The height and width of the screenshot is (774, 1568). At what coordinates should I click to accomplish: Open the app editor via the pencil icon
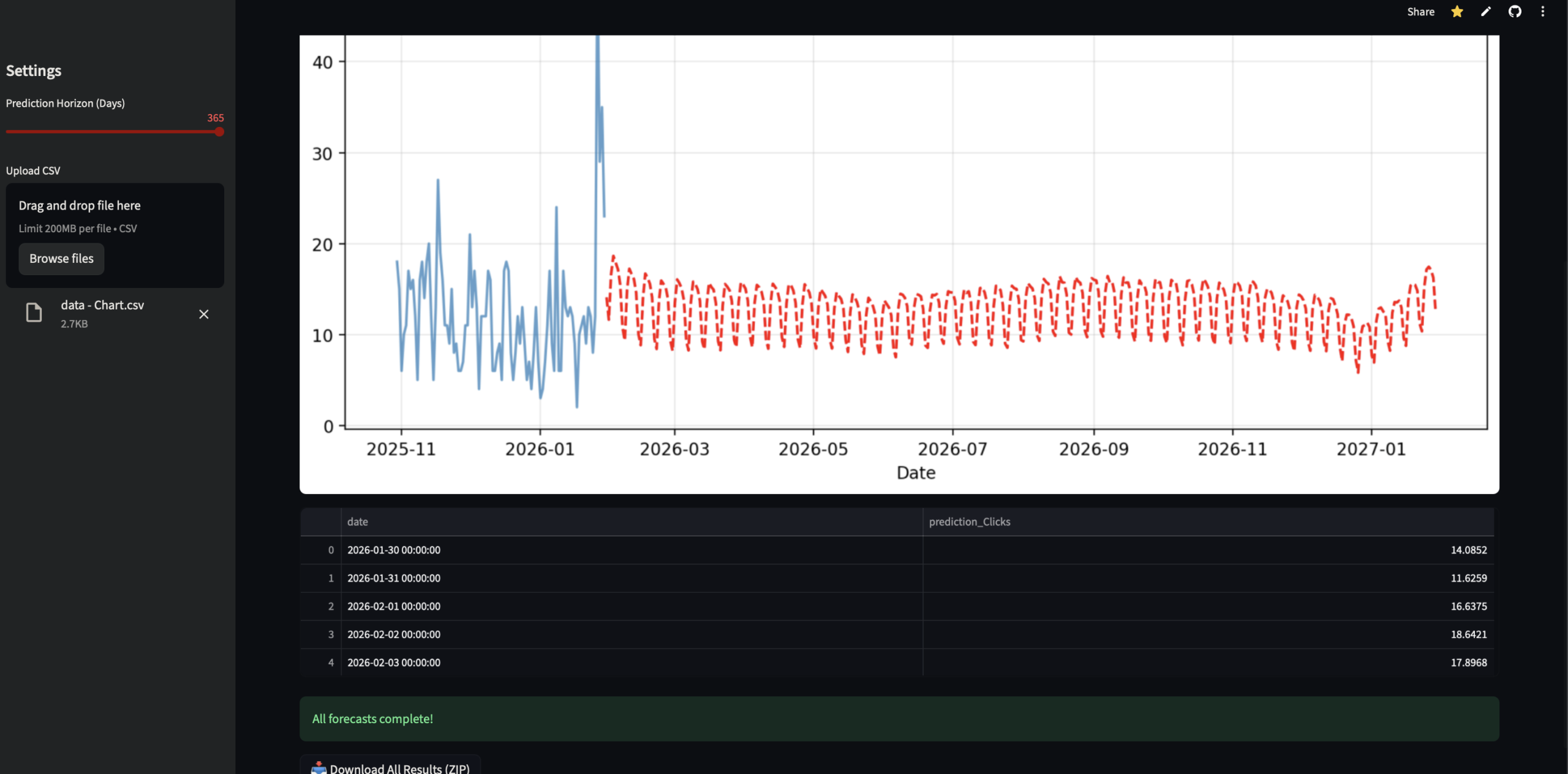click(x=1484, y=12)
